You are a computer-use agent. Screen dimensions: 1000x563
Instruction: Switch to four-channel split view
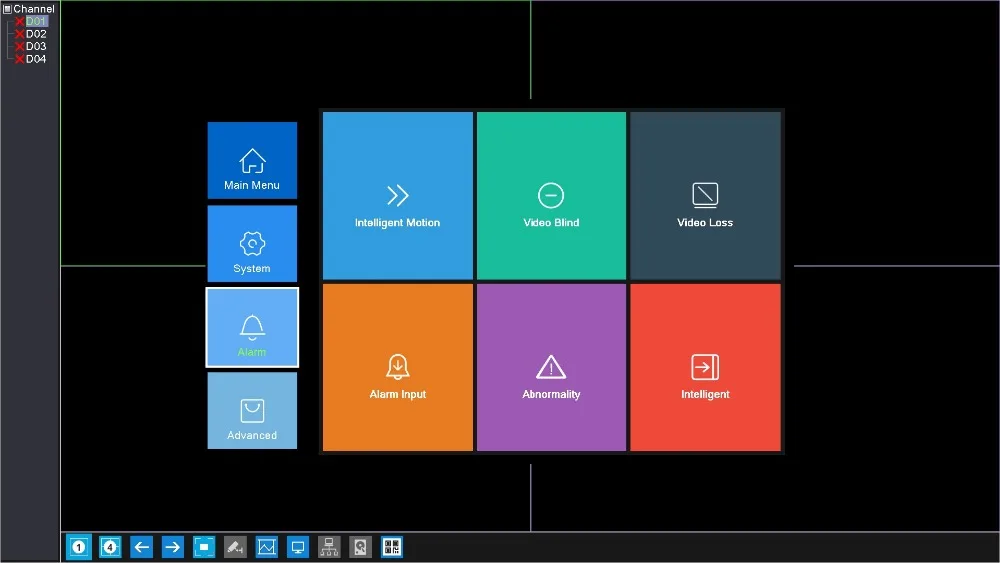[x=110, y=547]
